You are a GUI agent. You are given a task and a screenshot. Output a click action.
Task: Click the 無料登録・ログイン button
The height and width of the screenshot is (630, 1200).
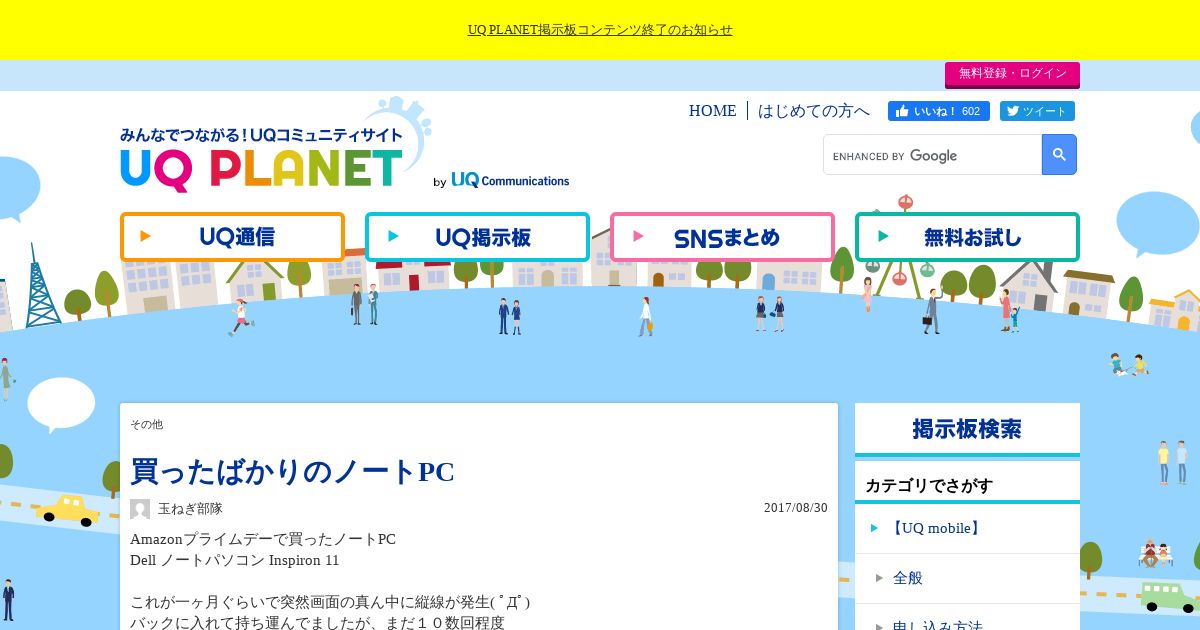(x=1012, y=74)
